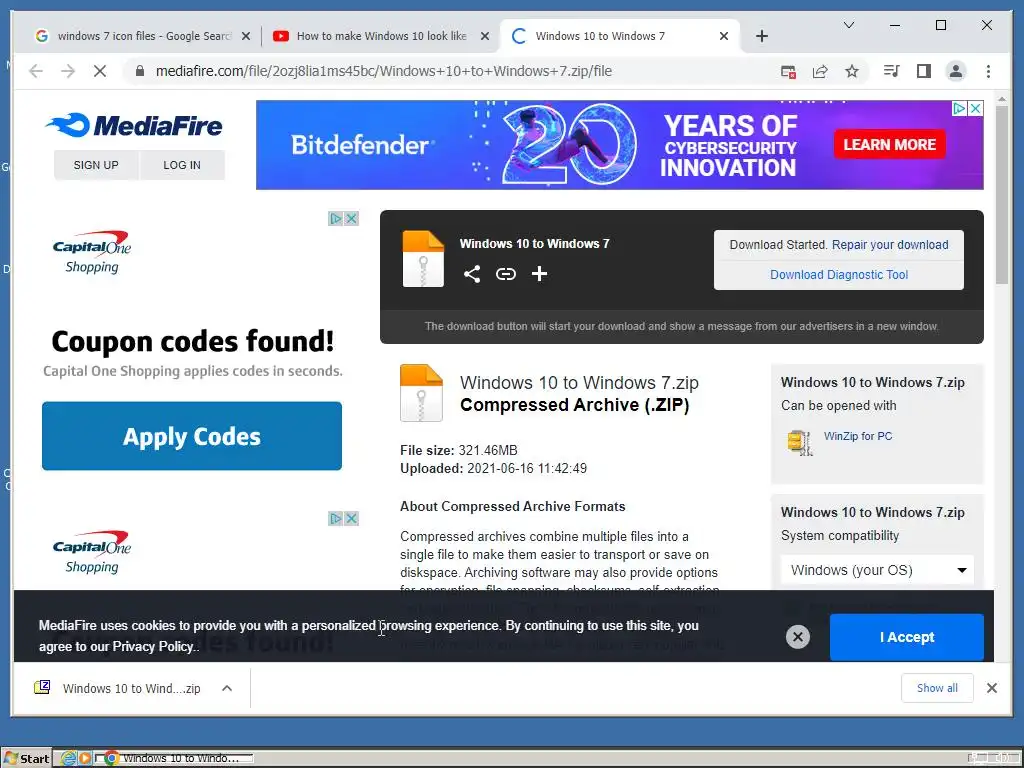Viewport: 1024px width, 768px height.
Task: Expand the download item options chevron
Action: pos(227,688)
